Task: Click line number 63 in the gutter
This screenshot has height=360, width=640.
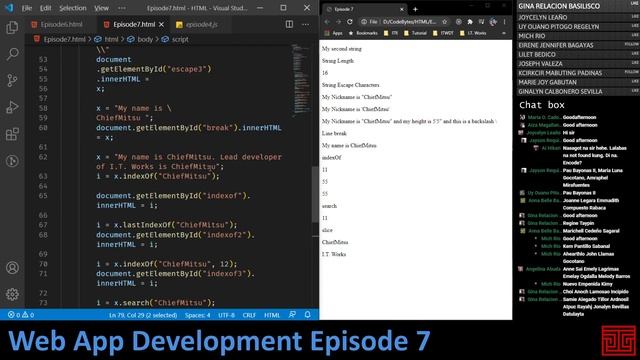Action: pyautogui.click(x=43, y=176)
